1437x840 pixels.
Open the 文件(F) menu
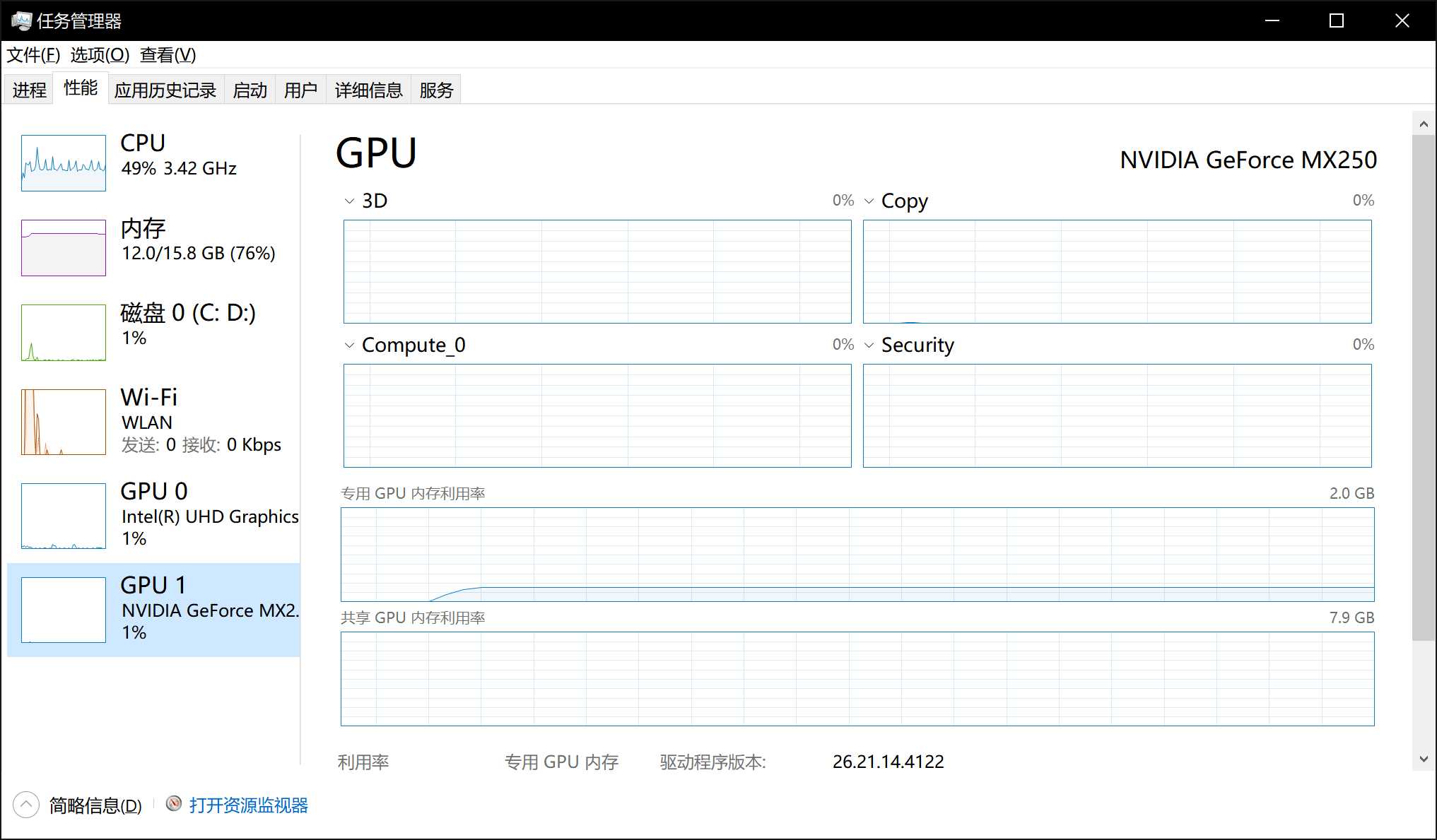click(x=33, y=55)
